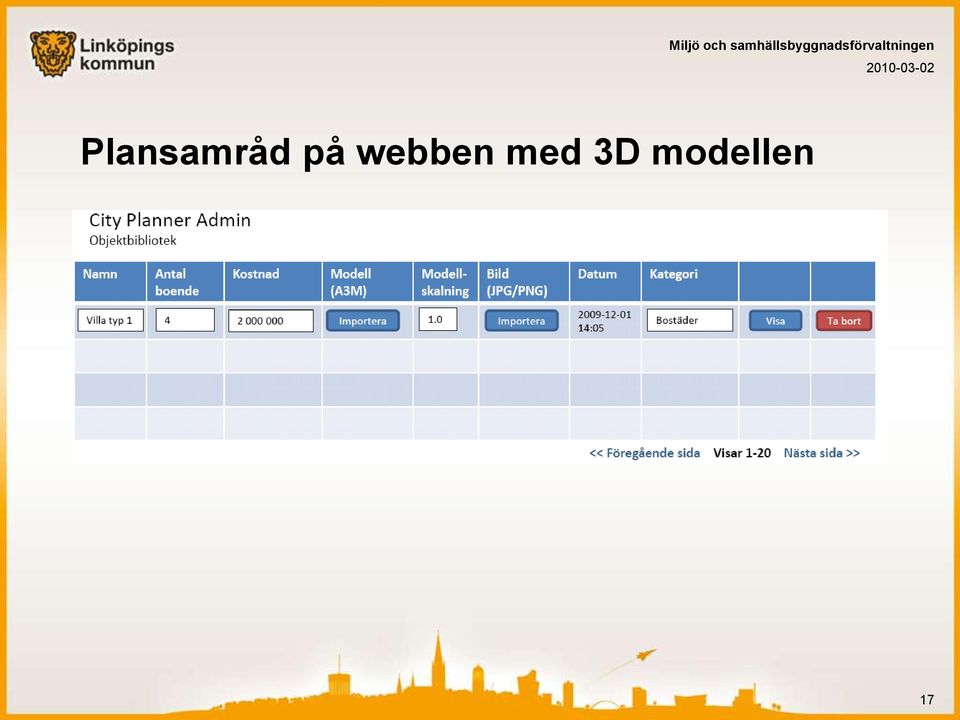
Task: Click the Objektbibliotek subtitle
Action: click(133, 241)
